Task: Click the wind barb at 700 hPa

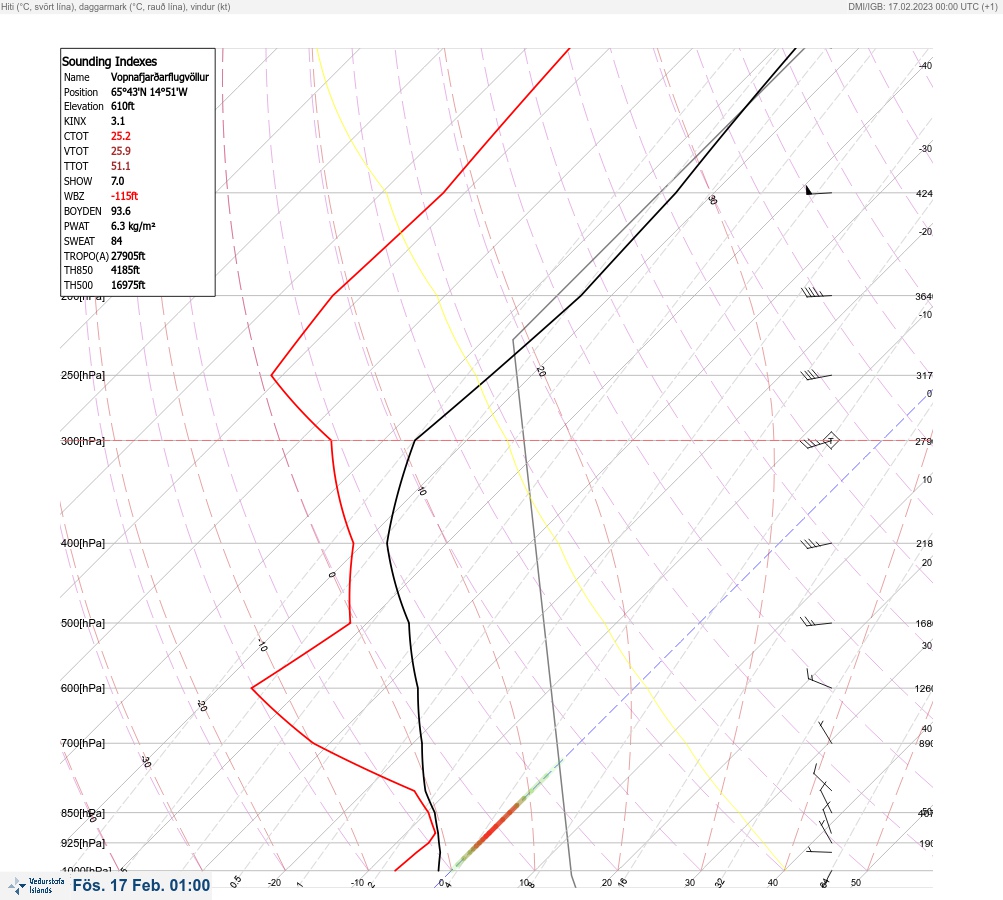Action: click(826, 732)
